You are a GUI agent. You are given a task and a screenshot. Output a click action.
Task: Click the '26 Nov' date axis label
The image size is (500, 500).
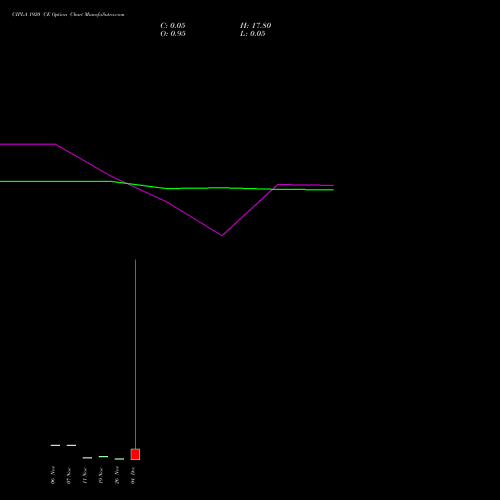(x=117, y=475)
